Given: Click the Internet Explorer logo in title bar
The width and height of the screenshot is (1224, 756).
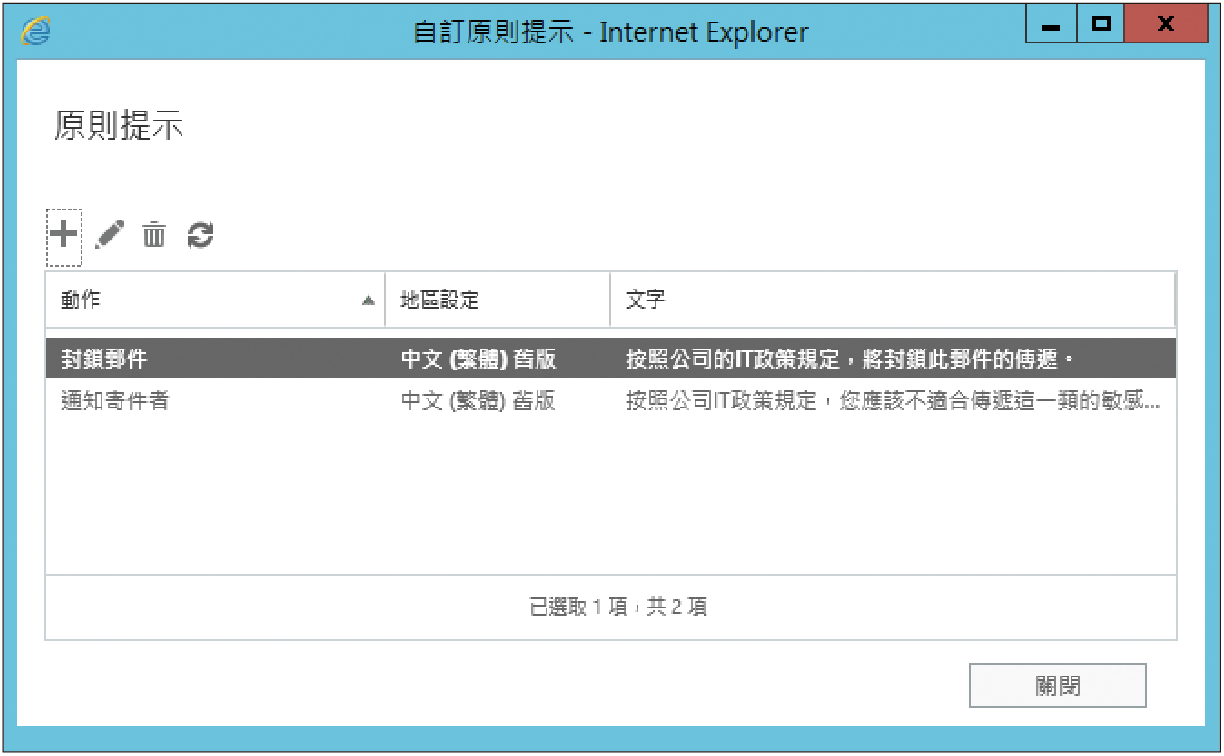Looking at the screenshot, I should click(36, 31).
